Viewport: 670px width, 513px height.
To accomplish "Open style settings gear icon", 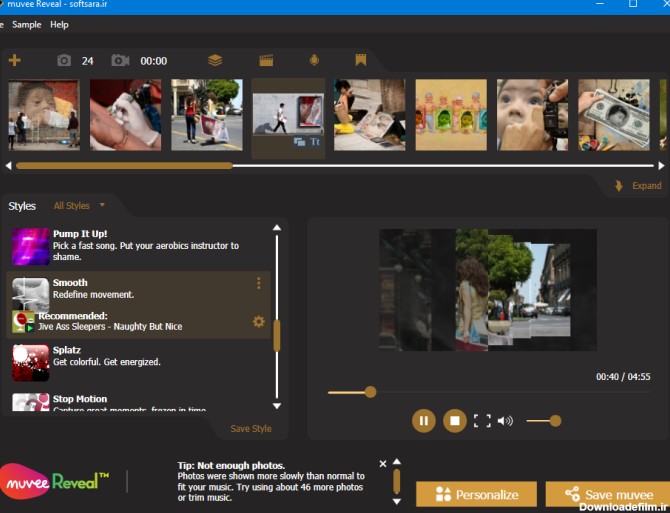I will point(259,322).
